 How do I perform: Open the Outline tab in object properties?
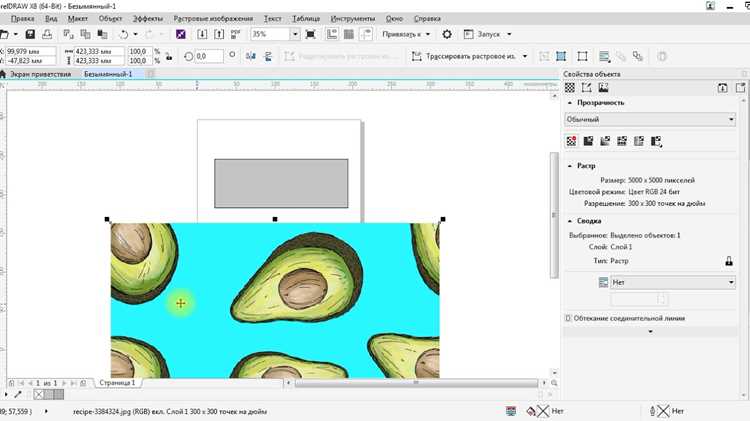[586, 88]
